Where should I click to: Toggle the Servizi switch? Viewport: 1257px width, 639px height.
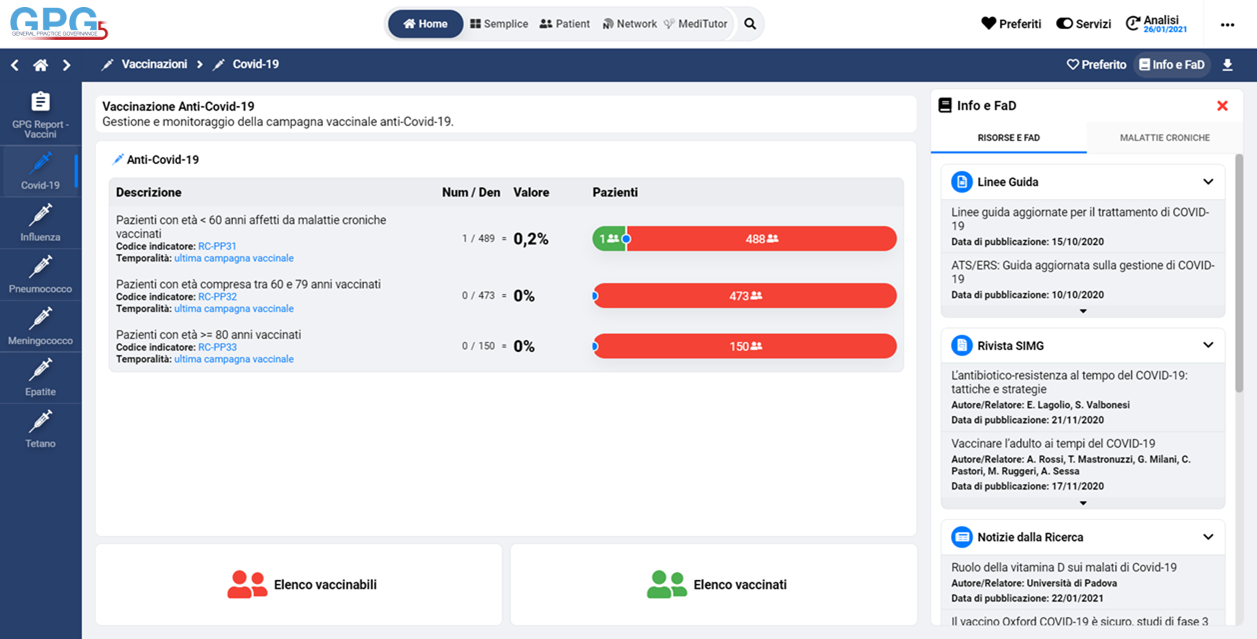[1083, 24]
